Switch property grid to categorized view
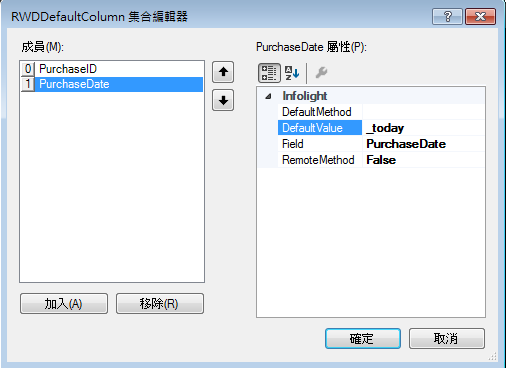506x368 pixels. pos(269,73)
